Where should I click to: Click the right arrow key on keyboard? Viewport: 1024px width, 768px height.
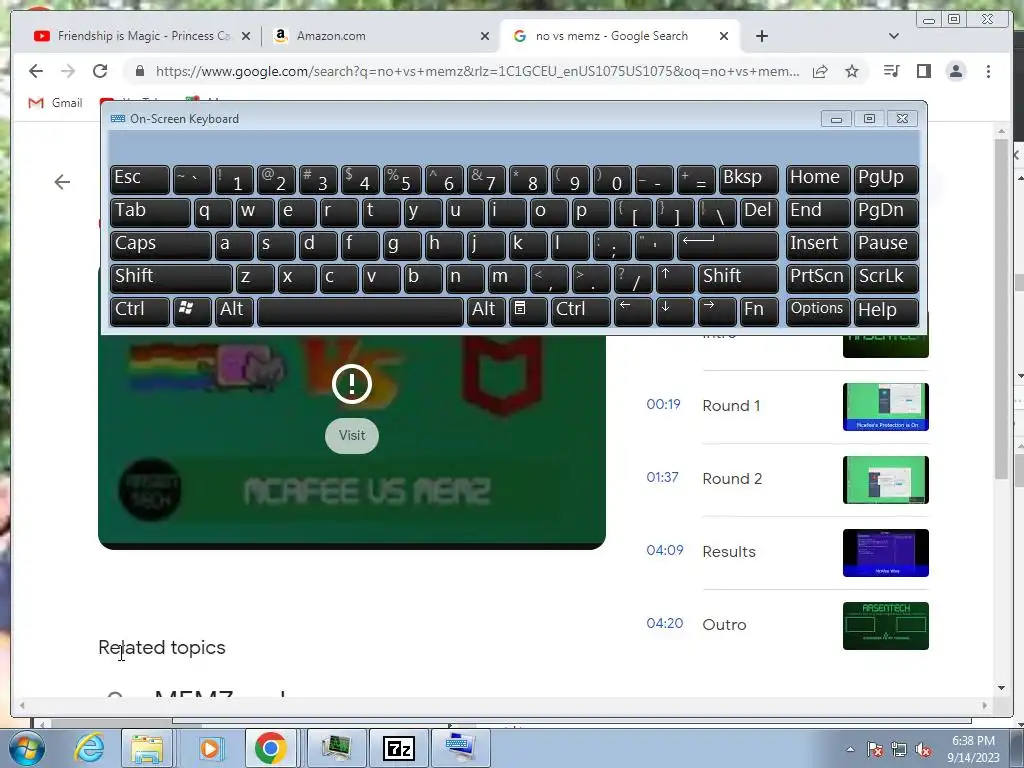click(x=717, y=311)
